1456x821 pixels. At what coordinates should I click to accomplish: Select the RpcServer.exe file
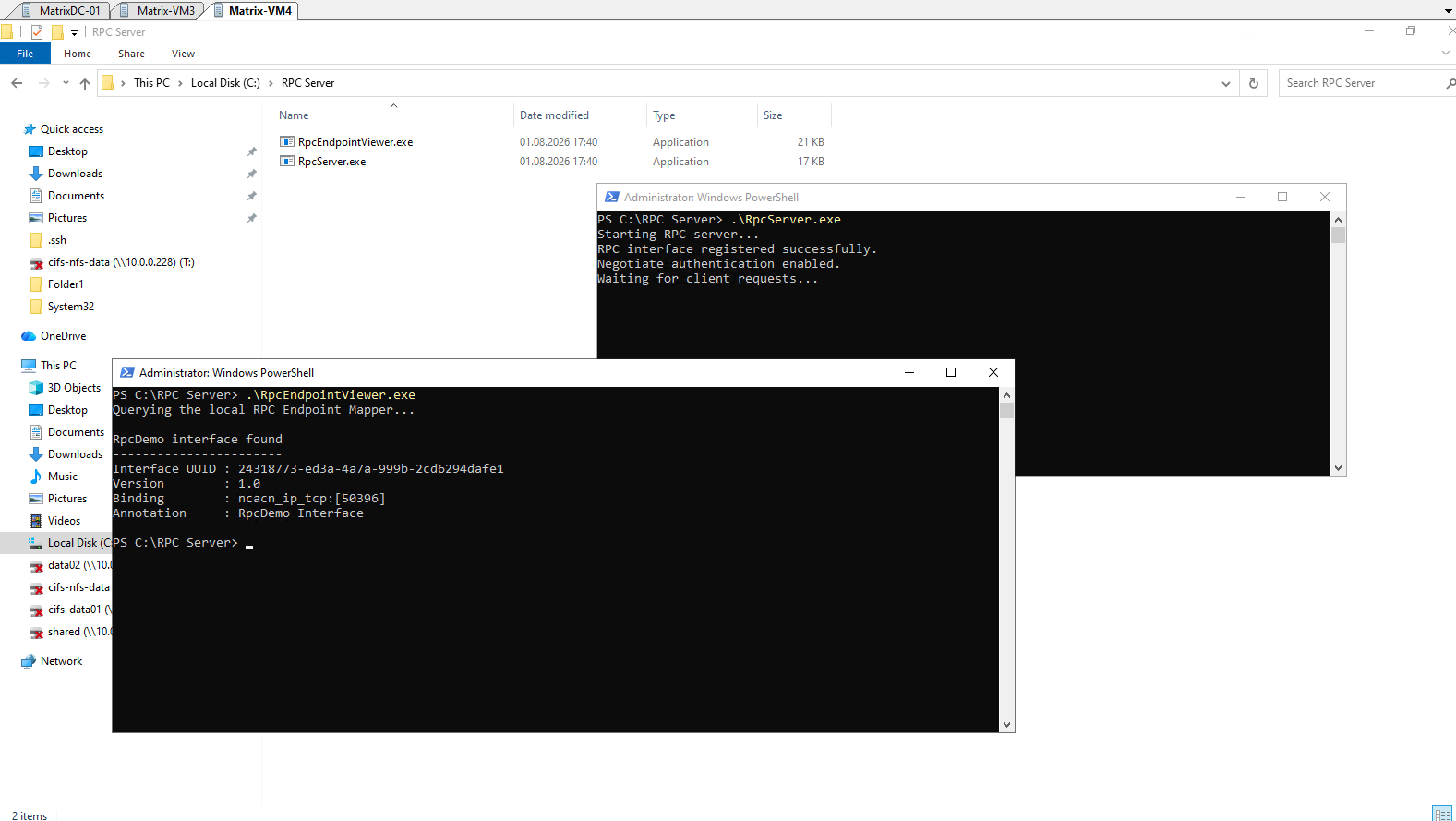[331, 162]
